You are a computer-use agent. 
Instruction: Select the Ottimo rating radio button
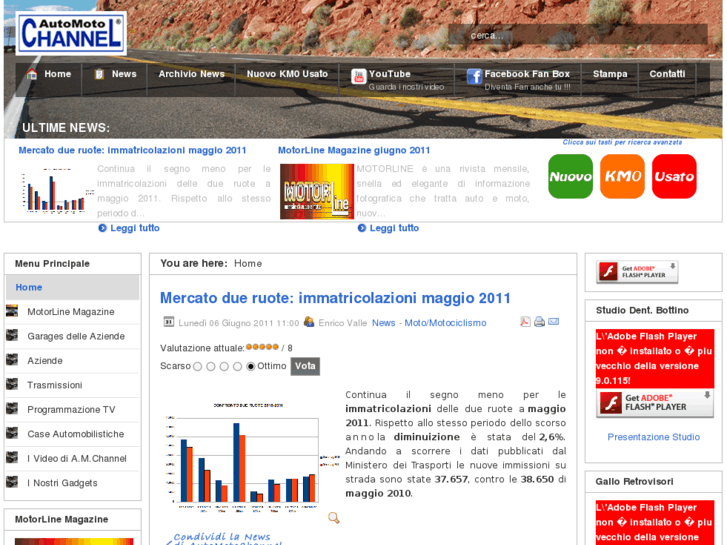point(251,366)
